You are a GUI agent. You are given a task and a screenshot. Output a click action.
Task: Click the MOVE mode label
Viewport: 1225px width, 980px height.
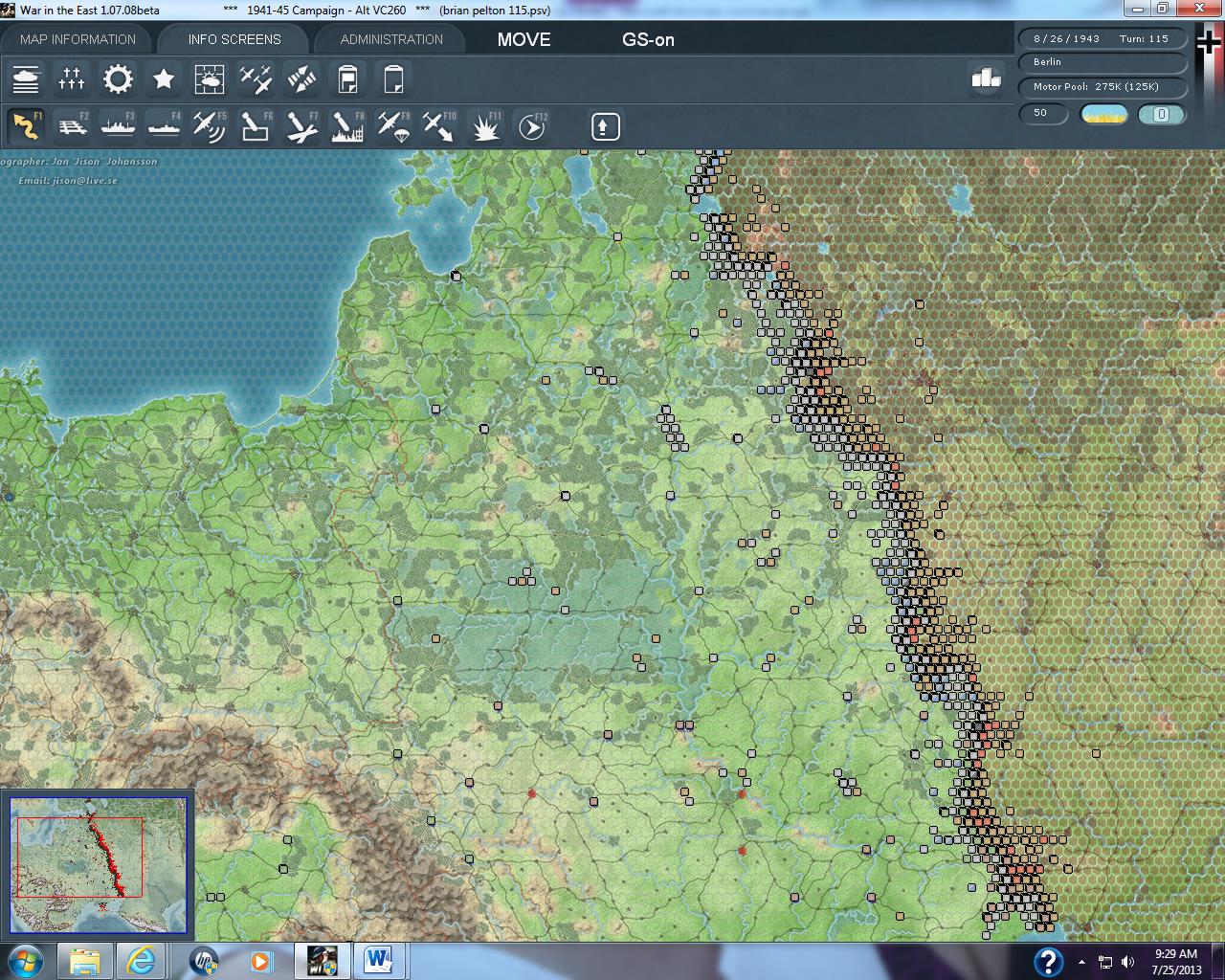[x=523, y=39]
